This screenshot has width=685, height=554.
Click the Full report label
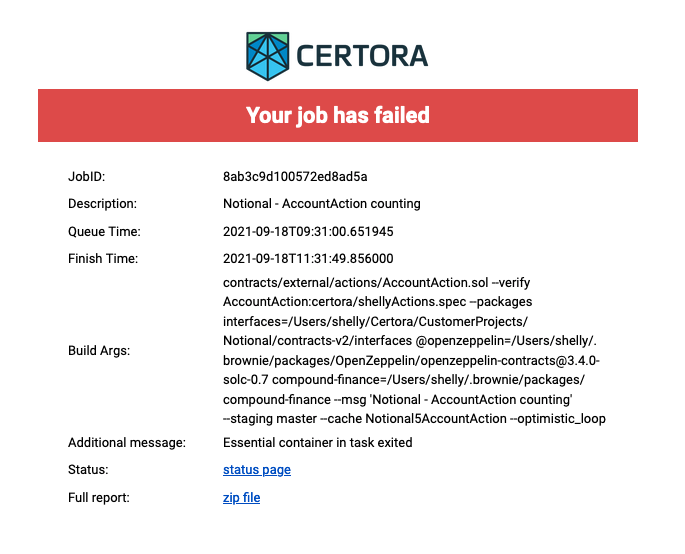[99, 497]
